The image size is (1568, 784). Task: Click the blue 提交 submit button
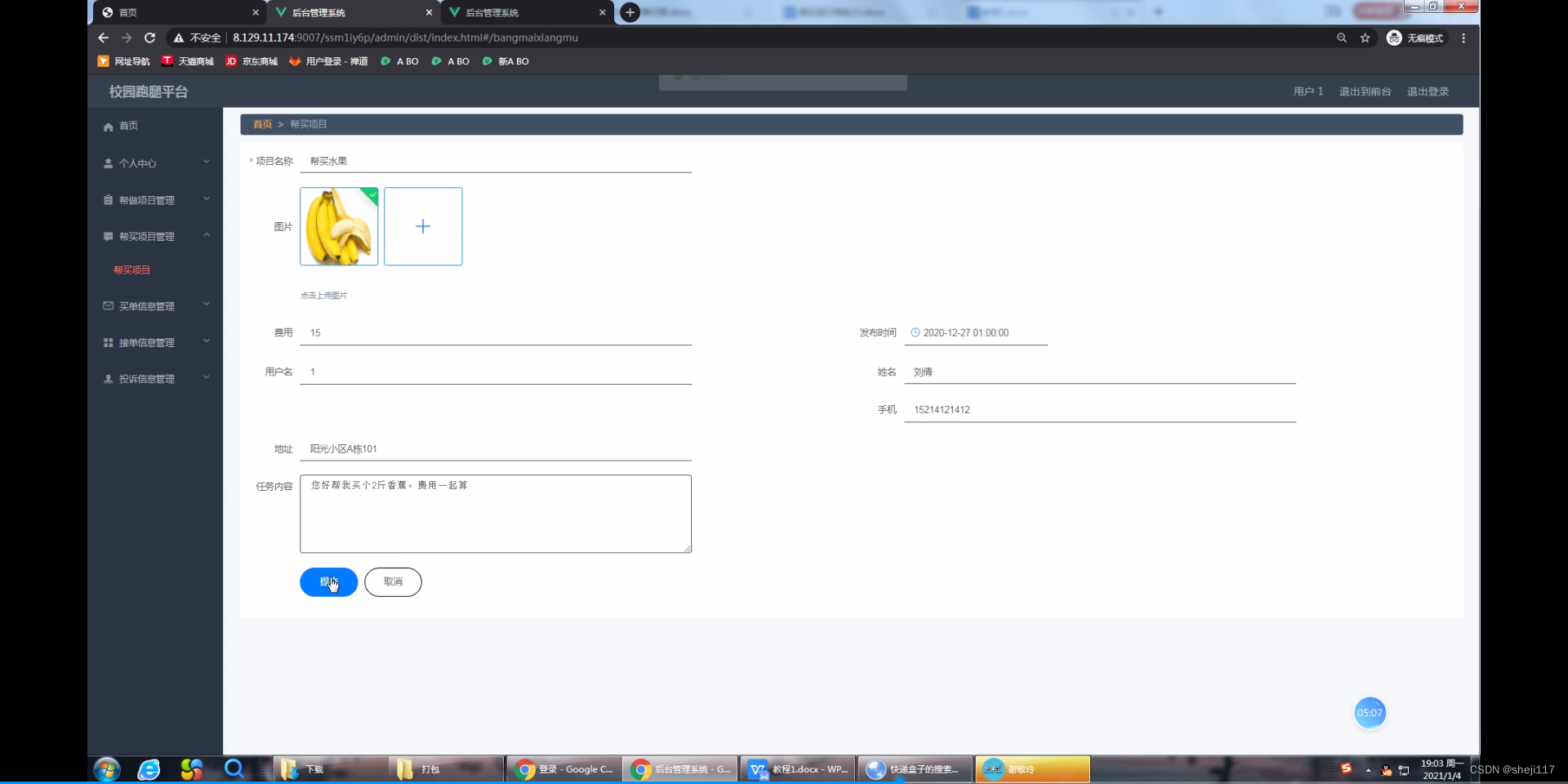point(328,582)
